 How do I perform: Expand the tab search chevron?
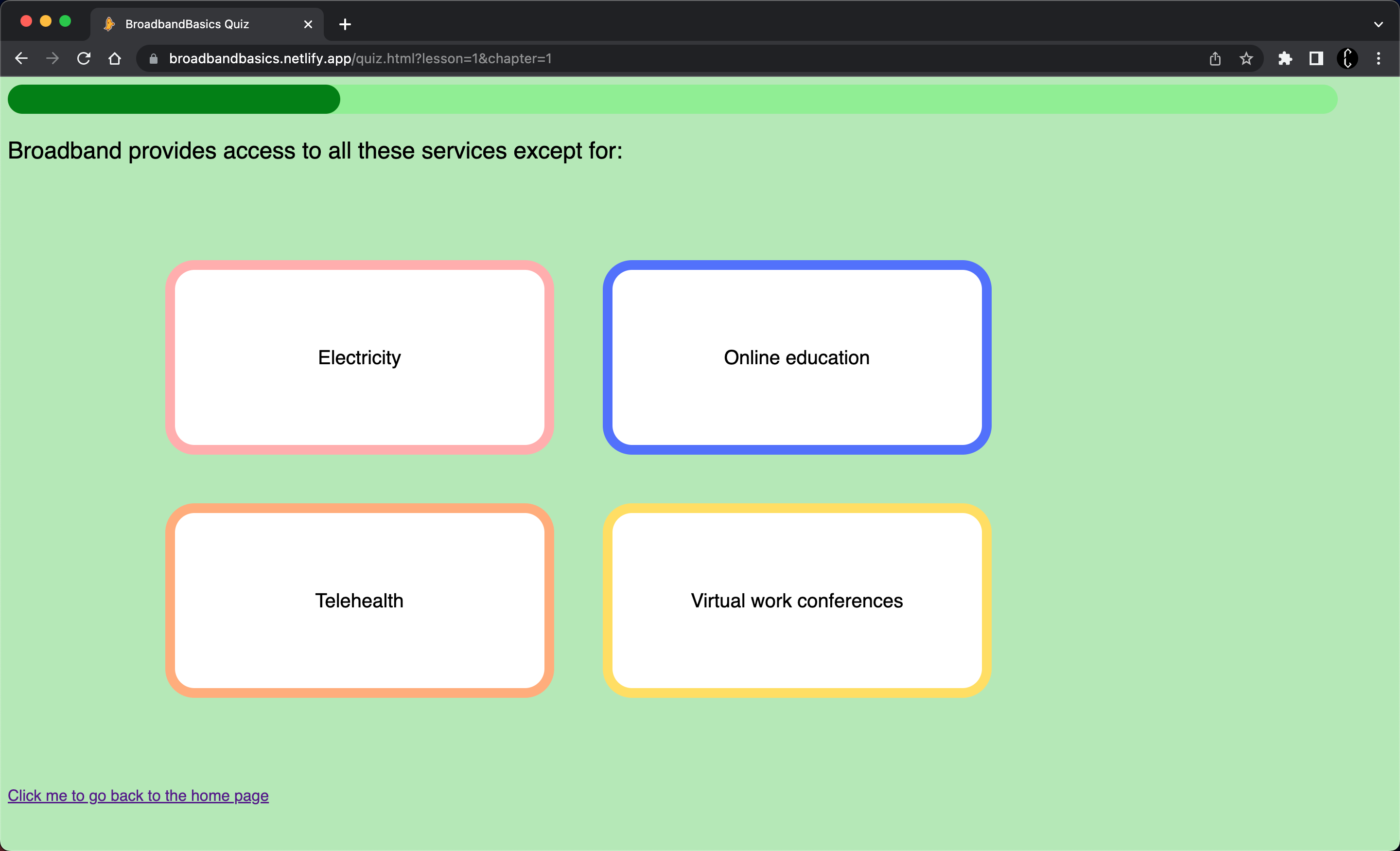click(1379, 24)
